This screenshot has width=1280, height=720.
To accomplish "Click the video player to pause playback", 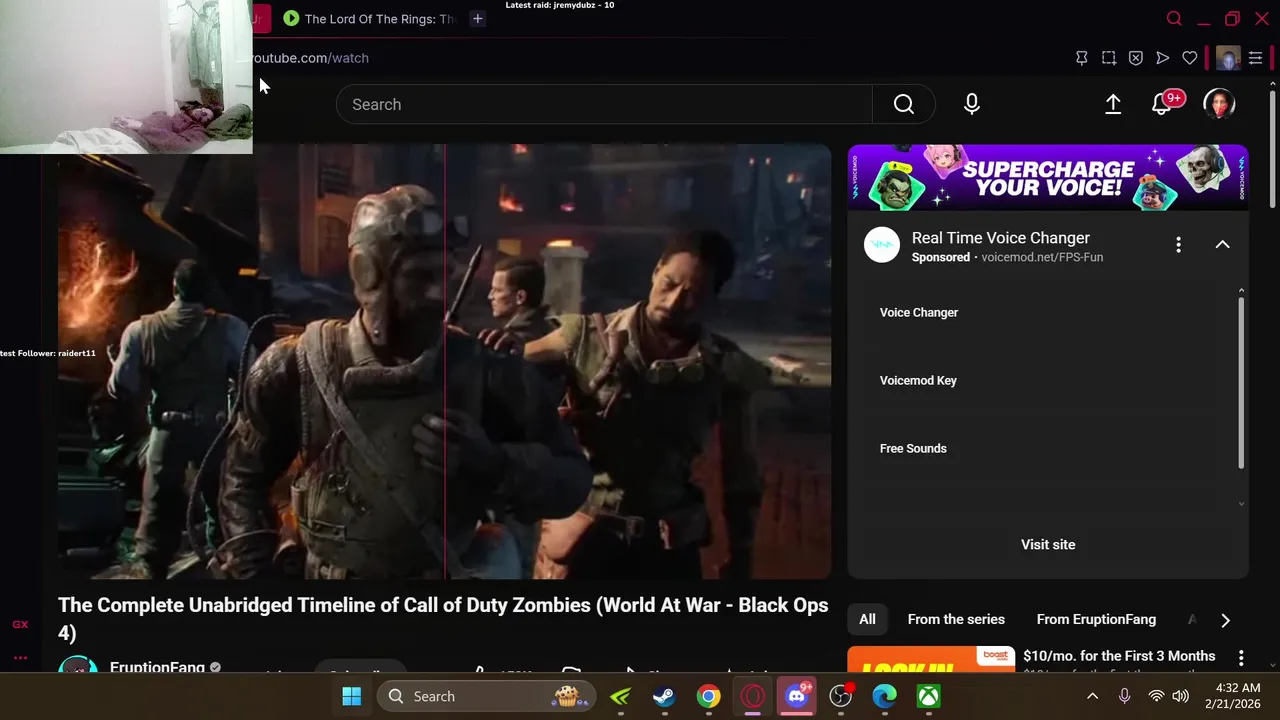I will (x=444, y=361).
